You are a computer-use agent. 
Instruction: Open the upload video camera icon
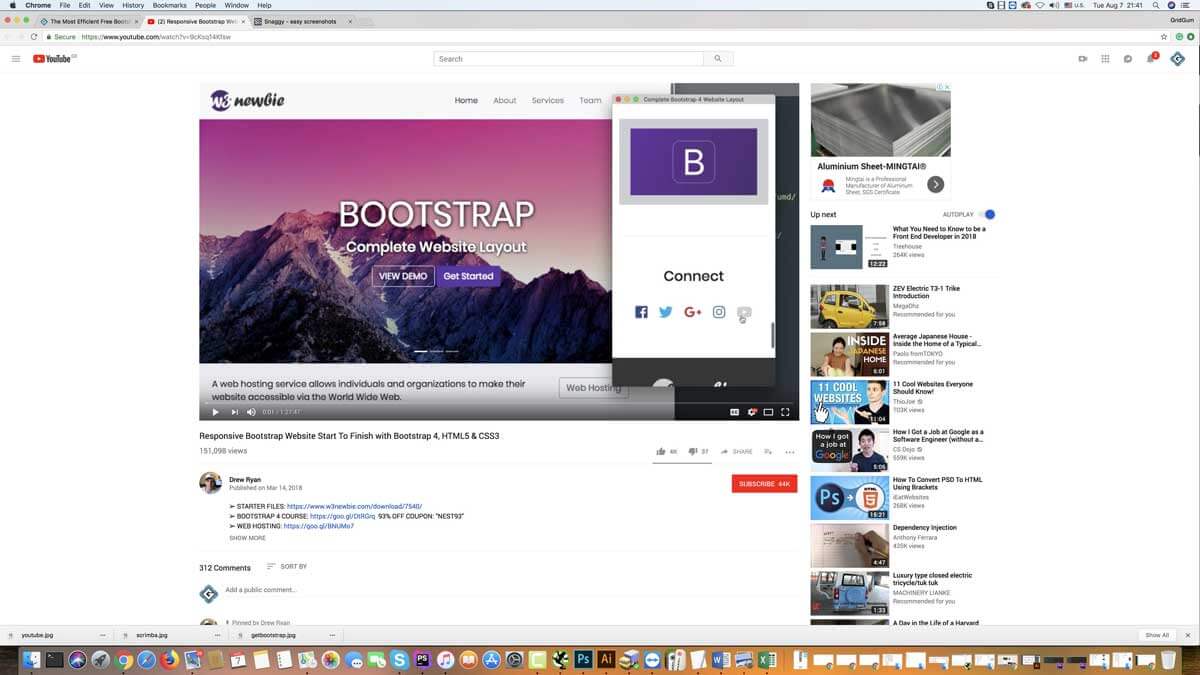(x=1083, y=59)
